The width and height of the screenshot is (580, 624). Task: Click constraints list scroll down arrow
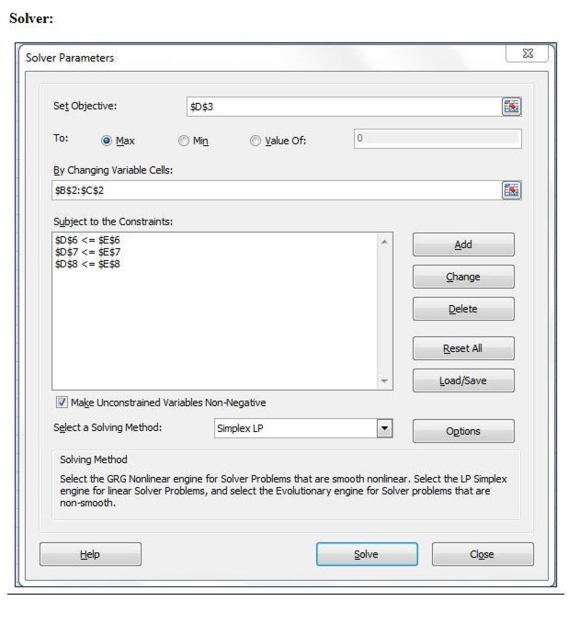pos(384,381)
